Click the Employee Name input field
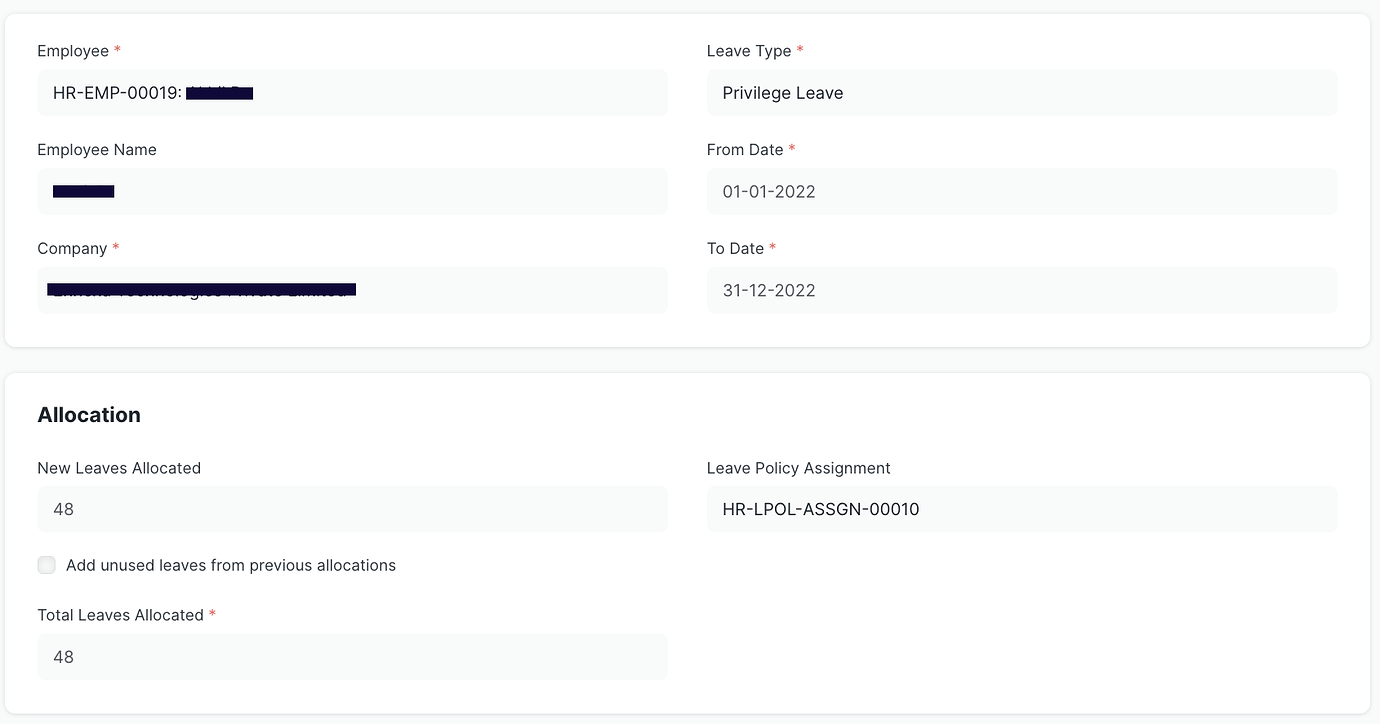This screenshot has height=724, width=1380. point(352,191)
